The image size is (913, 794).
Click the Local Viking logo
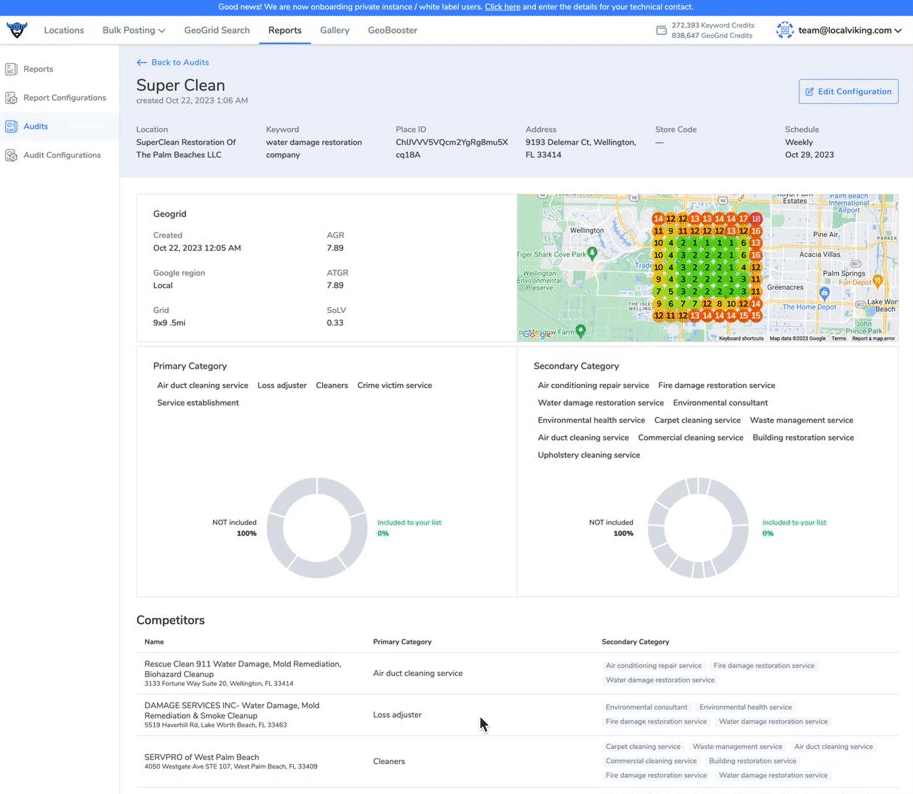[x=17, y=30]
